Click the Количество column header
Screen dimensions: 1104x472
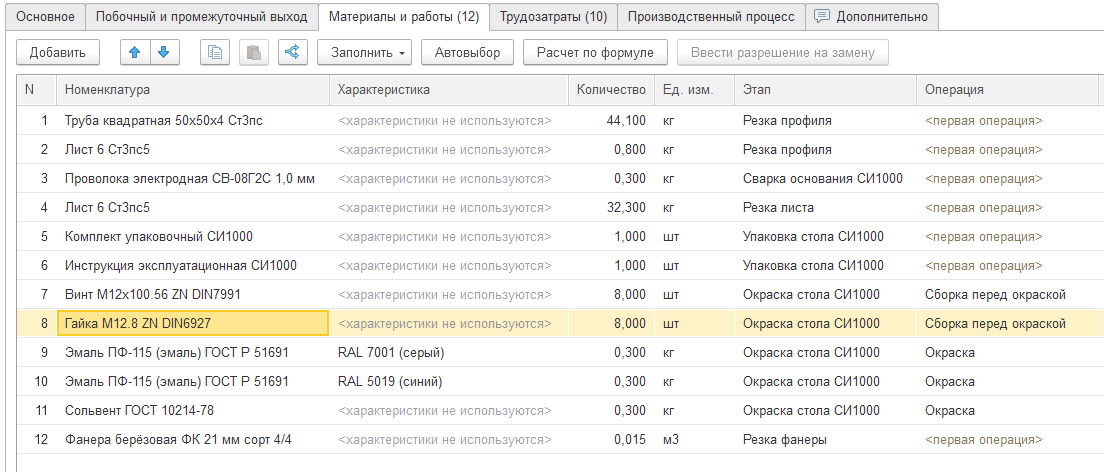[611, 90]
